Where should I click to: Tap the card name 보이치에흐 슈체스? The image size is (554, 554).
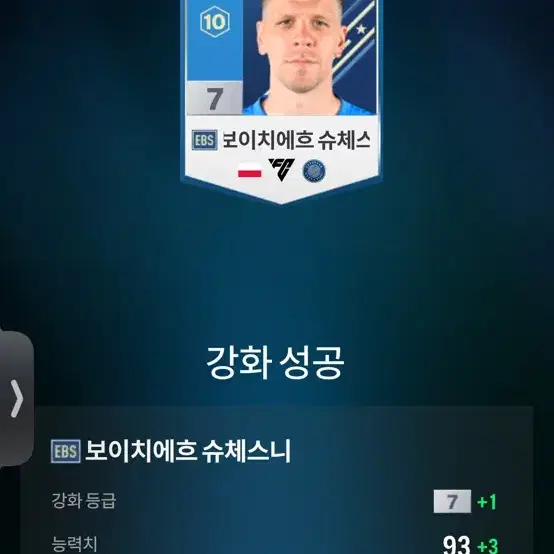tap(296, 140)
